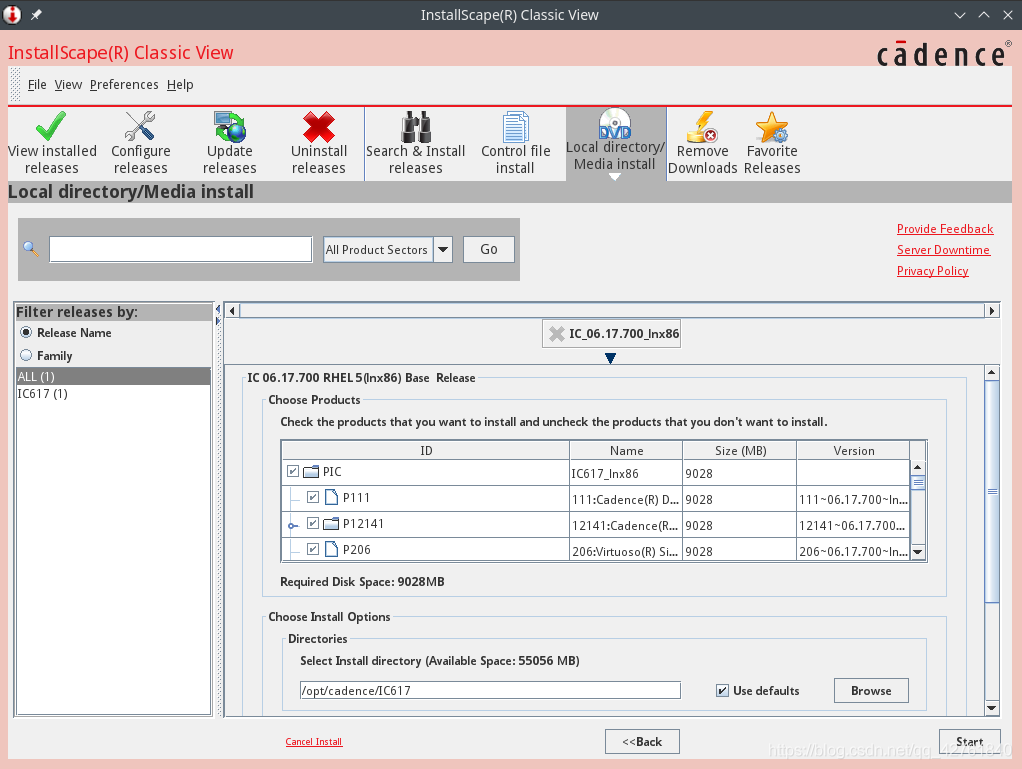Open Remove Downloads tool
Image resolution: width=1022 pixels, height=769 pixels.
click(703, 143)
